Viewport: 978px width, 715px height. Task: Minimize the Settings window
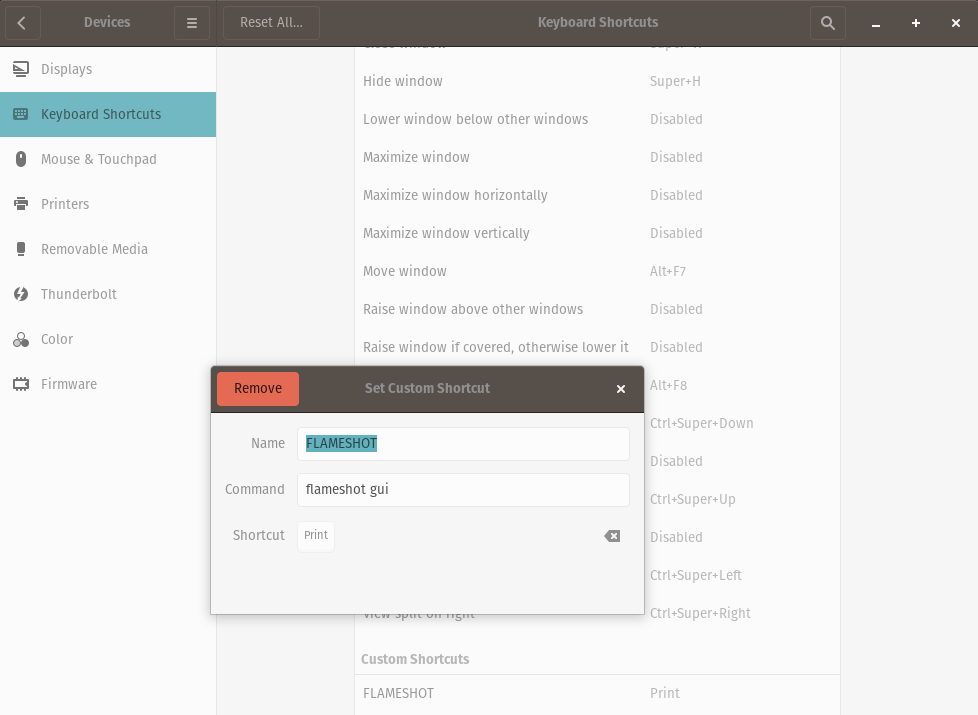point(876,24)
